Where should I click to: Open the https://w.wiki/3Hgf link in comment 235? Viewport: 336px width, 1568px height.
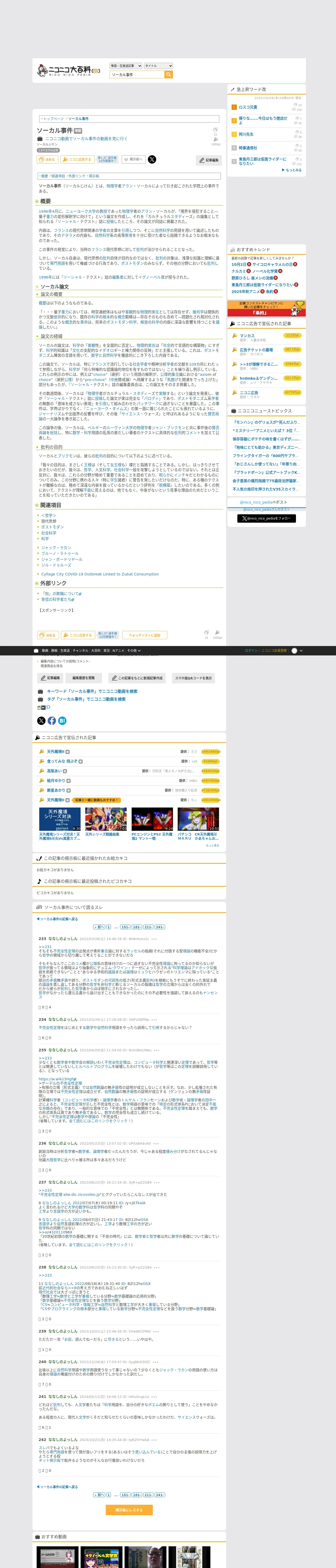[58, 1079]
